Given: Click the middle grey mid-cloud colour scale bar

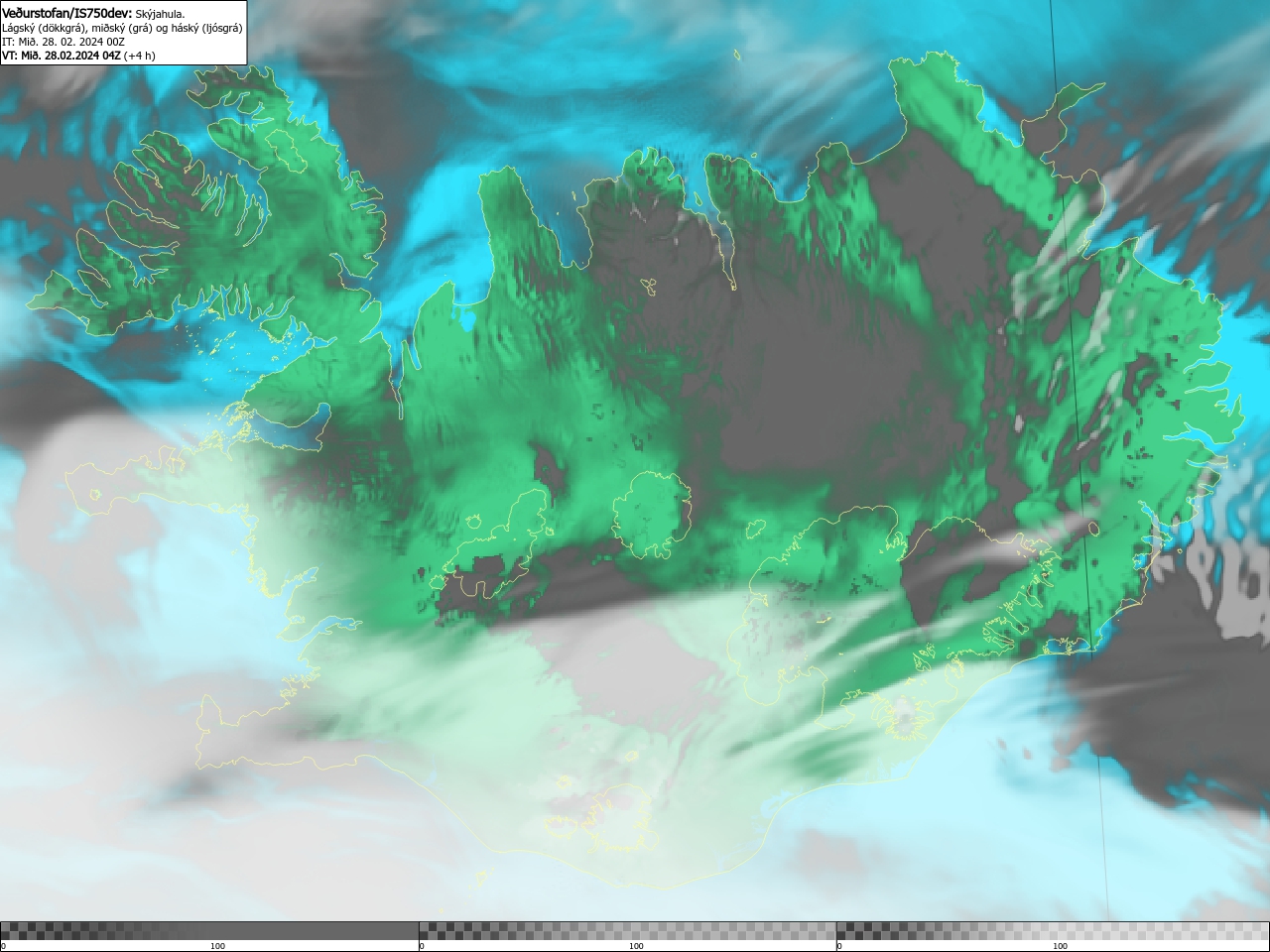Looking at the screenshot, I should [x=627, y=930].
